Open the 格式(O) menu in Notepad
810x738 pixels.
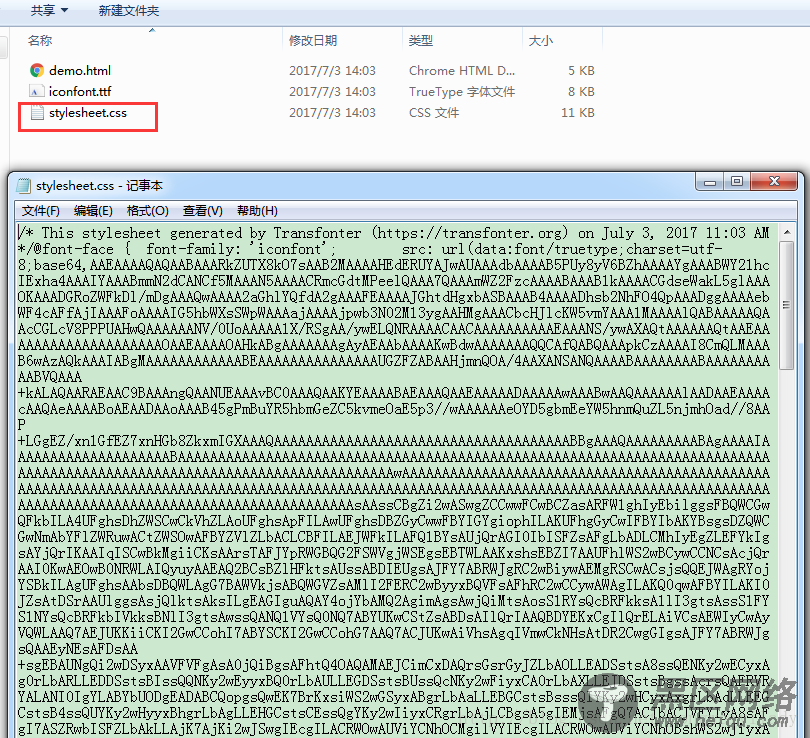pyautogui.click(x=148, y=211)
